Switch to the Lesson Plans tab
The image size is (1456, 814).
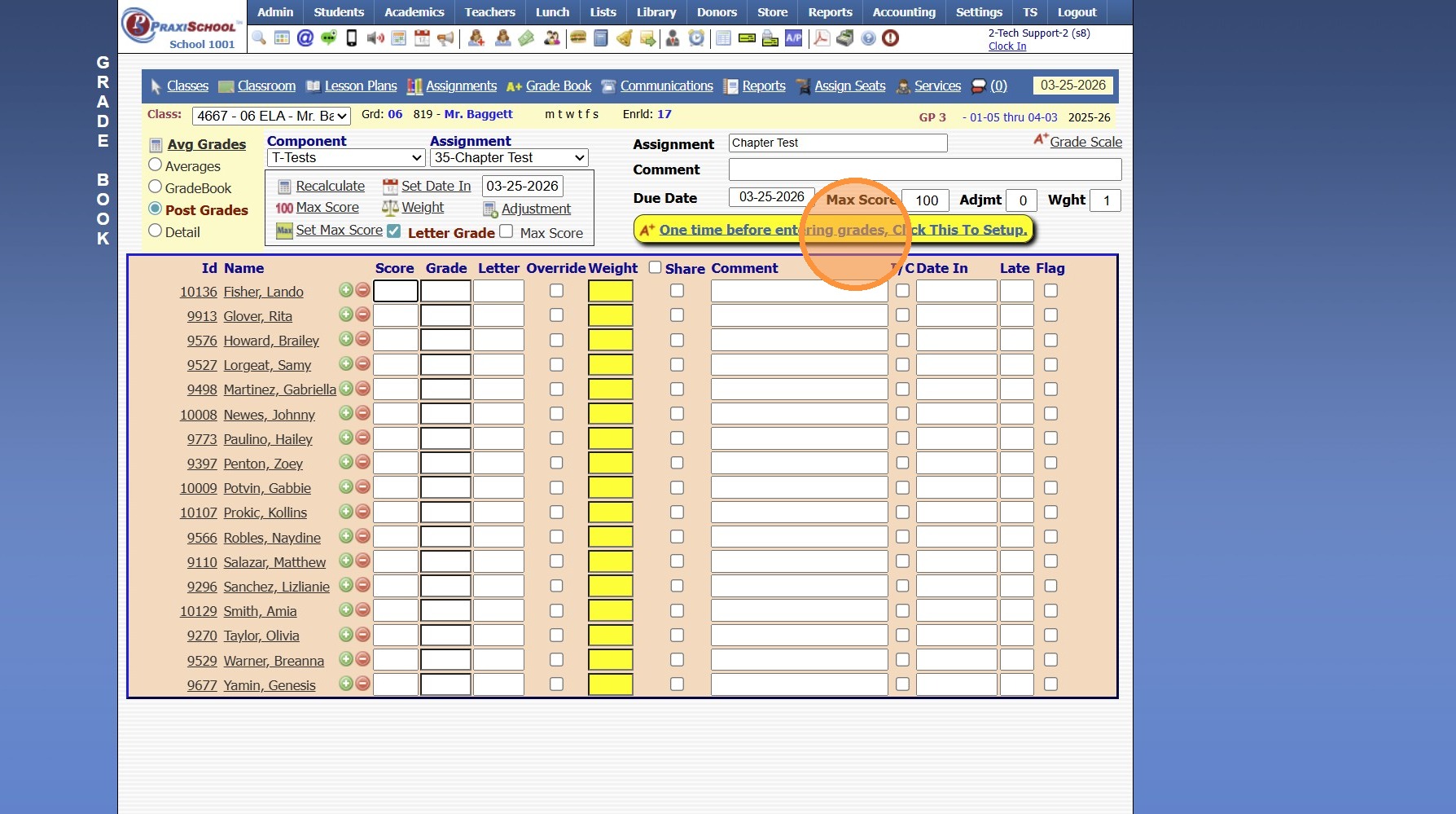coord(360,86)
